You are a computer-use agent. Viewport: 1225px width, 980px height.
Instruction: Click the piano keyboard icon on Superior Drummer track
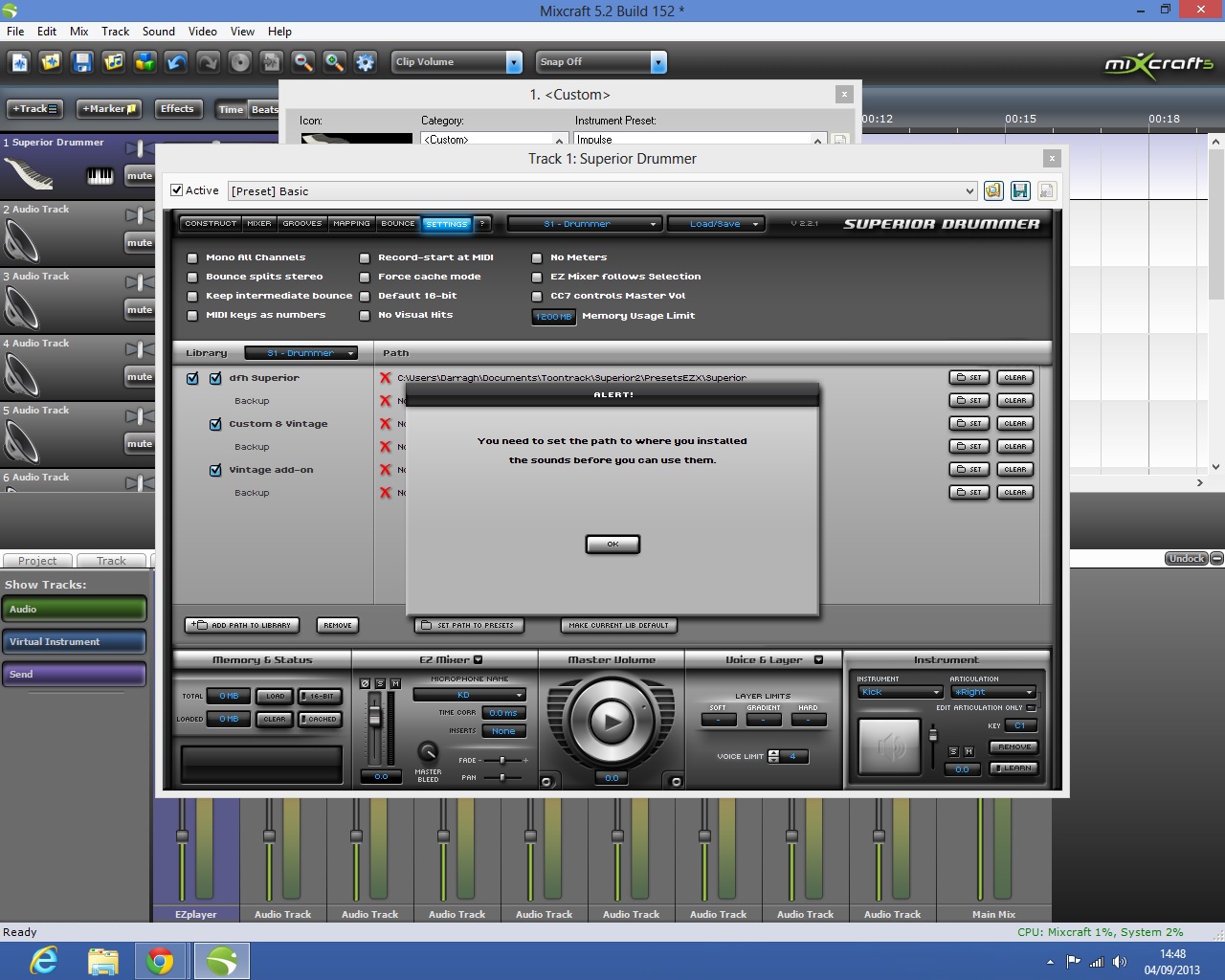click(x=100, y=176)
